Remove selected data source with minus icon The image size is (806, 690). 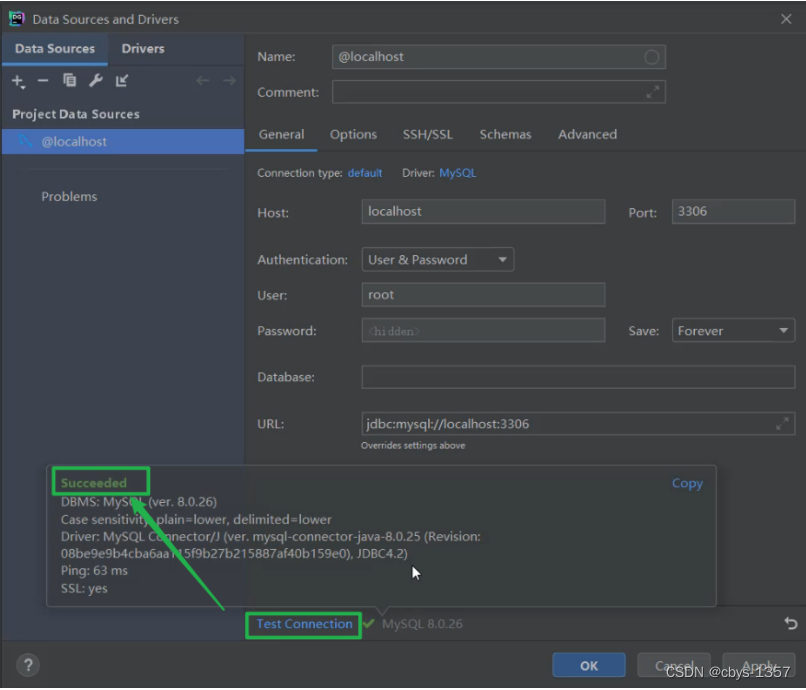(x=43, y=81)
